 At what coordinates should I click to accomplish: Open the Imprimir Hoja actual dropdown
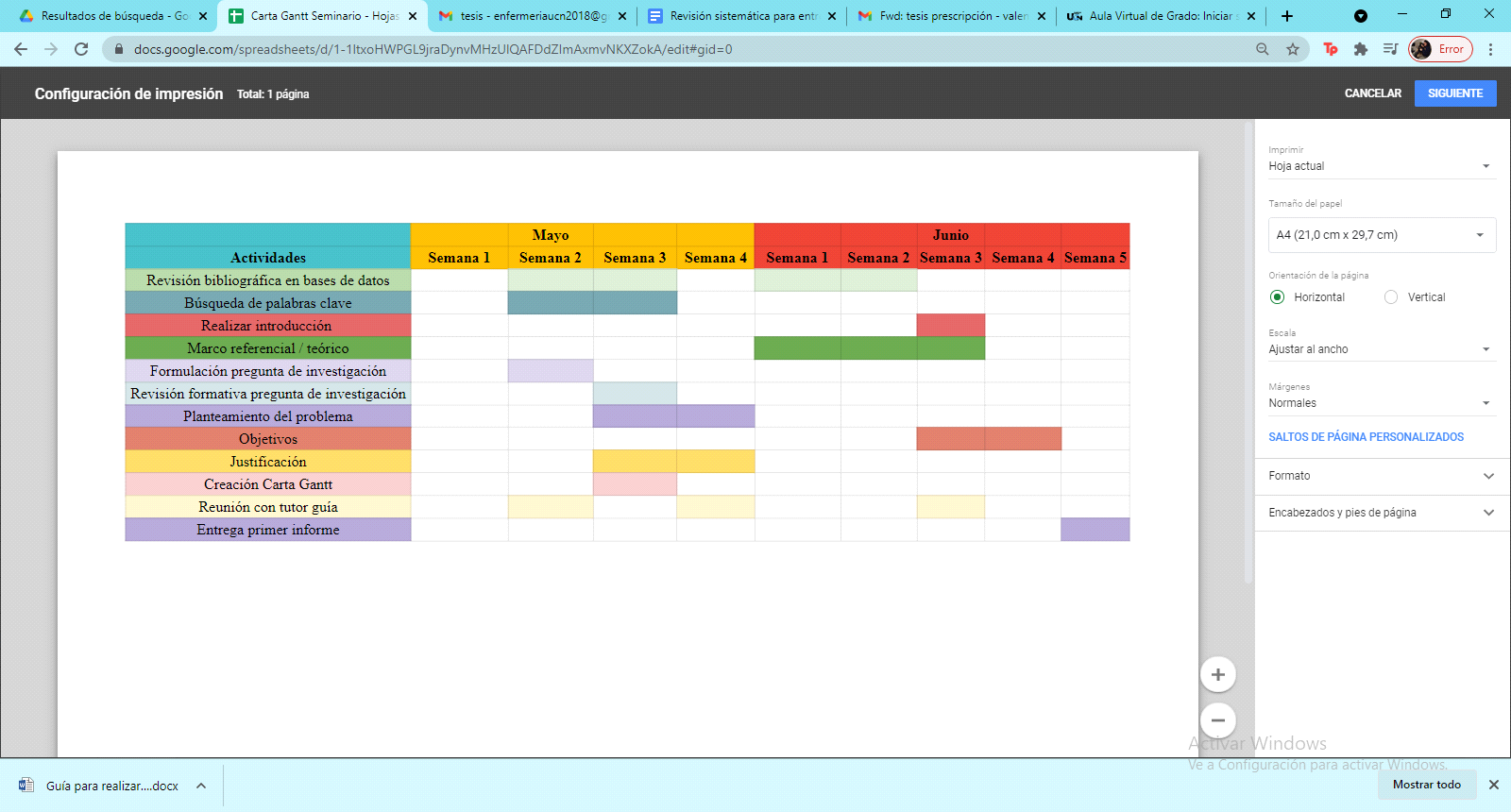point(1381,166)
